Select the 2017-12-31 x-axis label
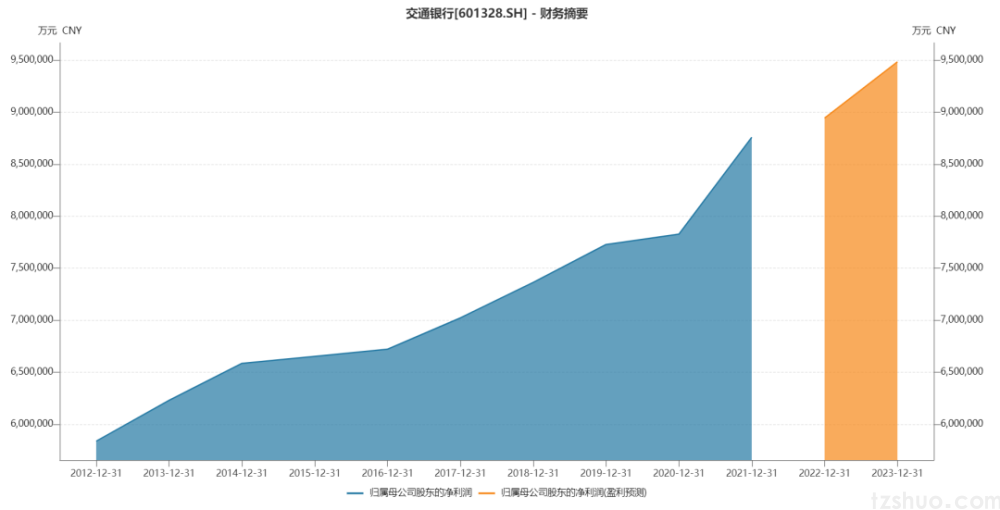The width and height of the screenshot is (1000, 510). [x=460, y=473]
